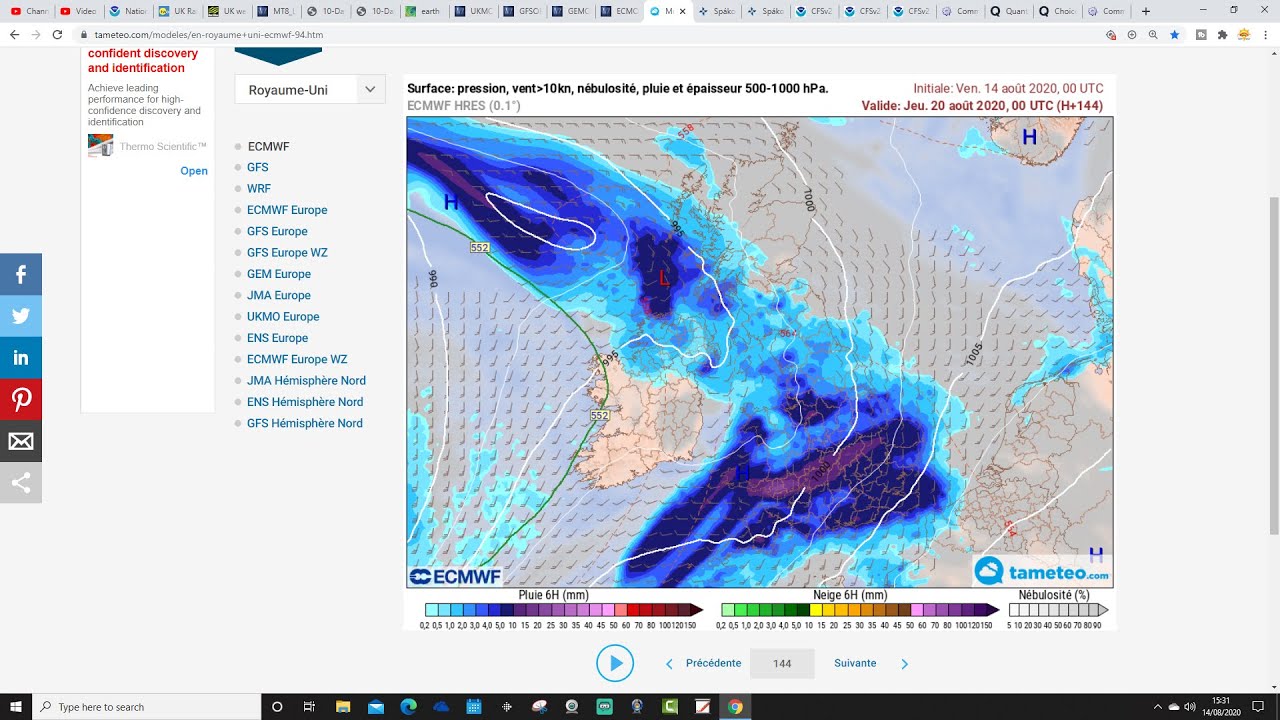Image resolution: width=1280 pixels, height=720 pixels.
Task: Click Suivante to advance forecast
Action: (x=855, y=663)
